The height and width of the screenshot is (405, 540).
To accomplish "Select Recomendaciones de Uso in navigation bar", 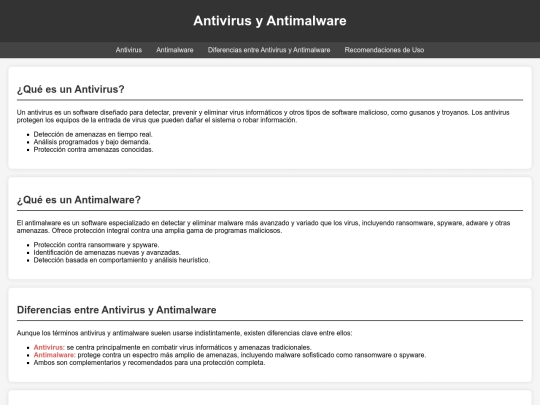I will [x=384, y=50].
